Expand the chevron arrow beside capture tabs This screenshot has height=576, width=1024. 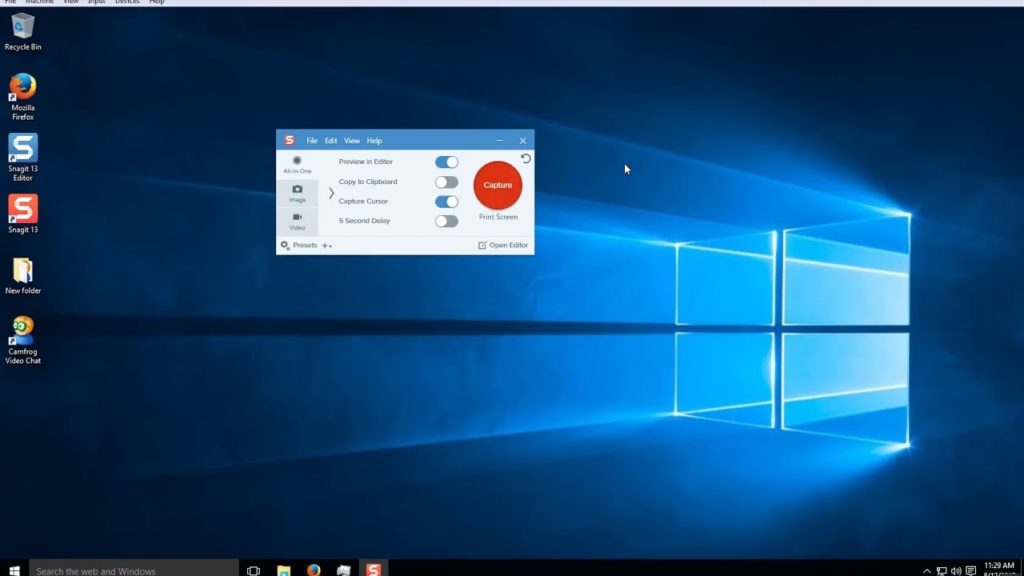click(x=331, y=193)
